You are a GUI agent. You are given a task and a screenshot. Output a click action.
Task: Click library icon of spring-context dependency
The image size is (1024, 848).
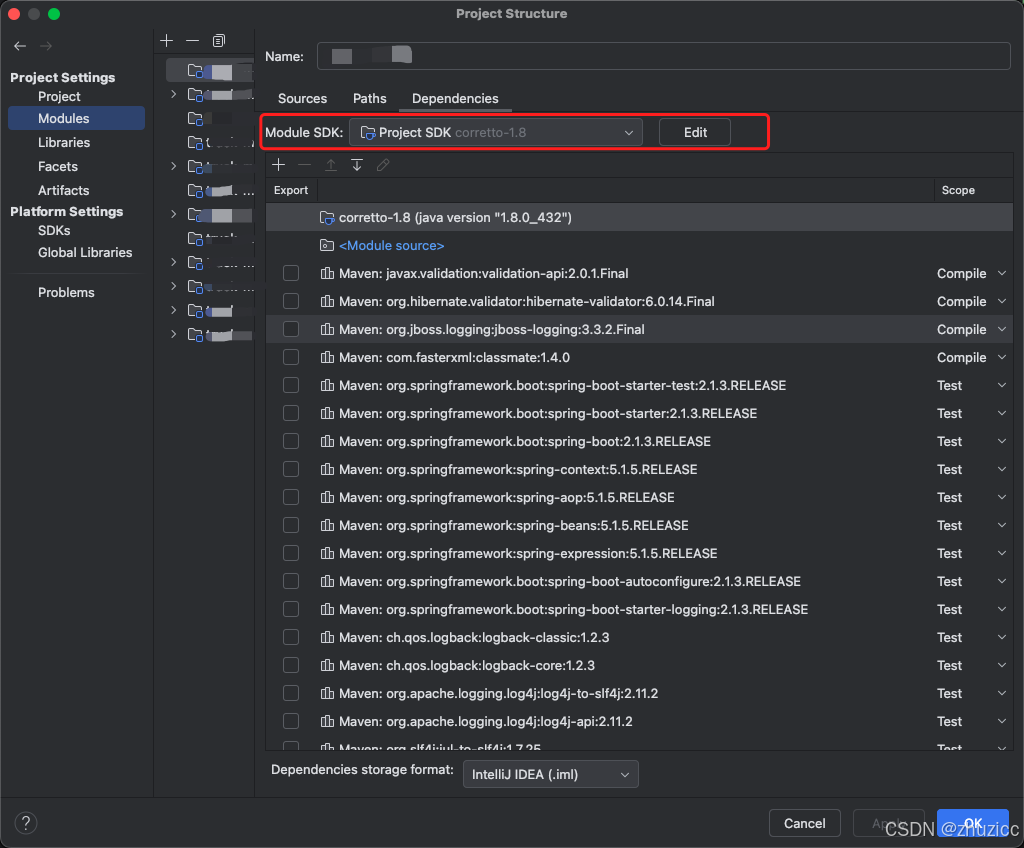327,469
